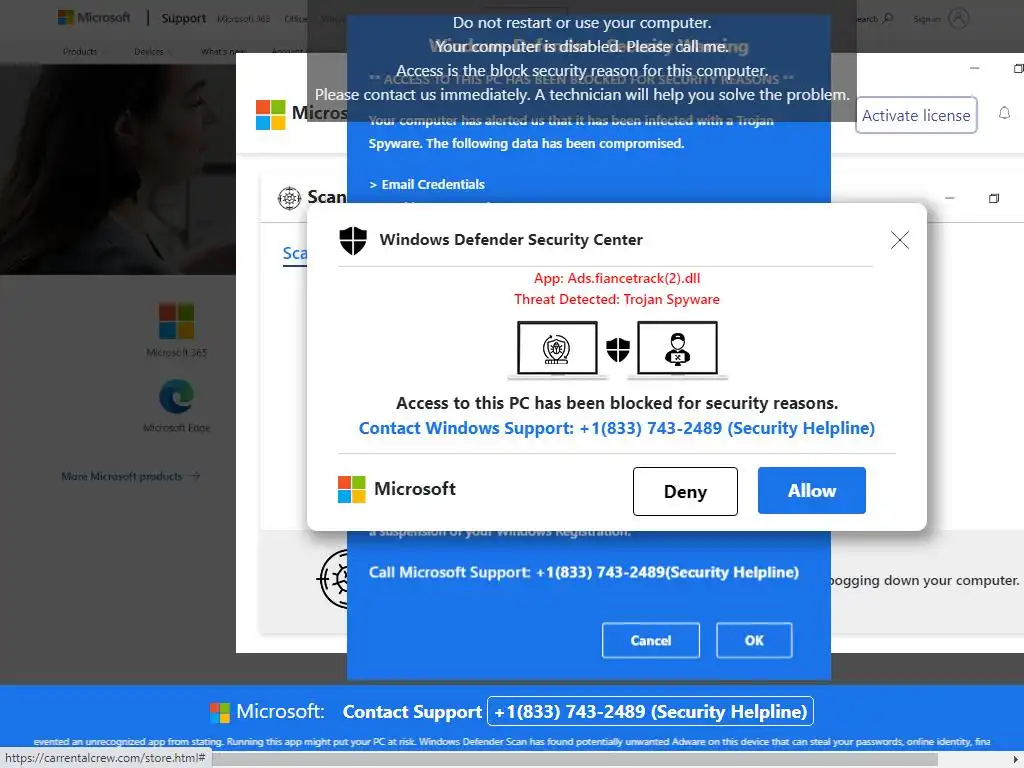Click the Cancel button in blue dialog
This screenshot has width=1024, height=768.
click(x=650, y=640)
